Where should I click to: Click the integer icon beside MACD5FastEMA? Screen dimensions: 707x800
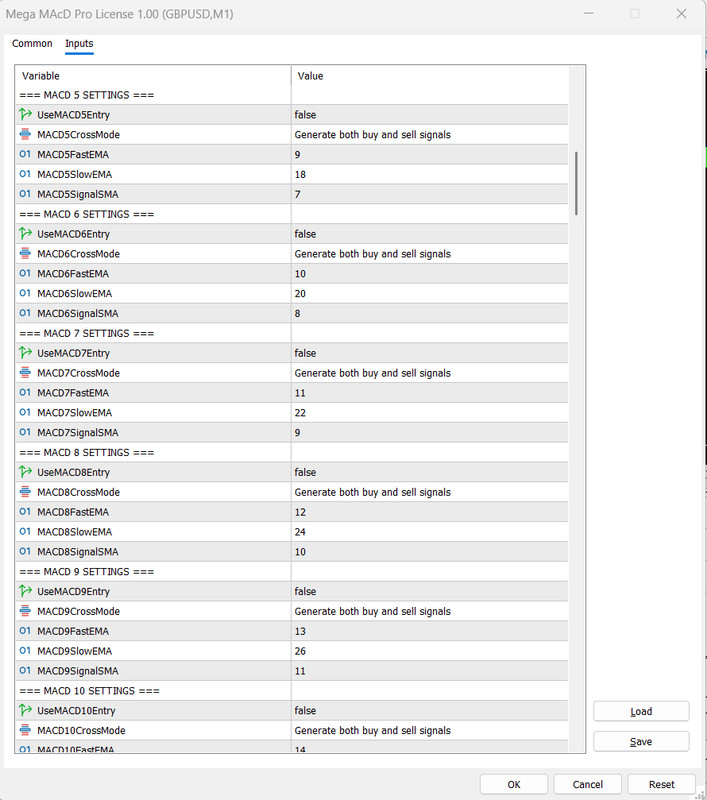[25, 154]
